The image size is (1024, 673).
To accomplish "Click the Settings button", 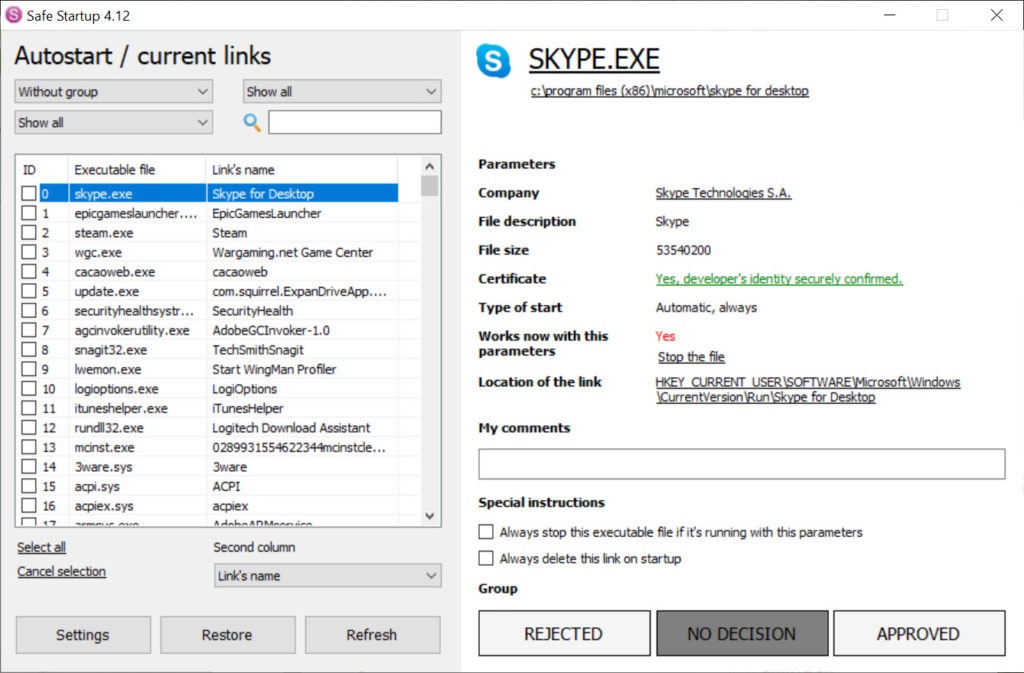I will [83, 634].
